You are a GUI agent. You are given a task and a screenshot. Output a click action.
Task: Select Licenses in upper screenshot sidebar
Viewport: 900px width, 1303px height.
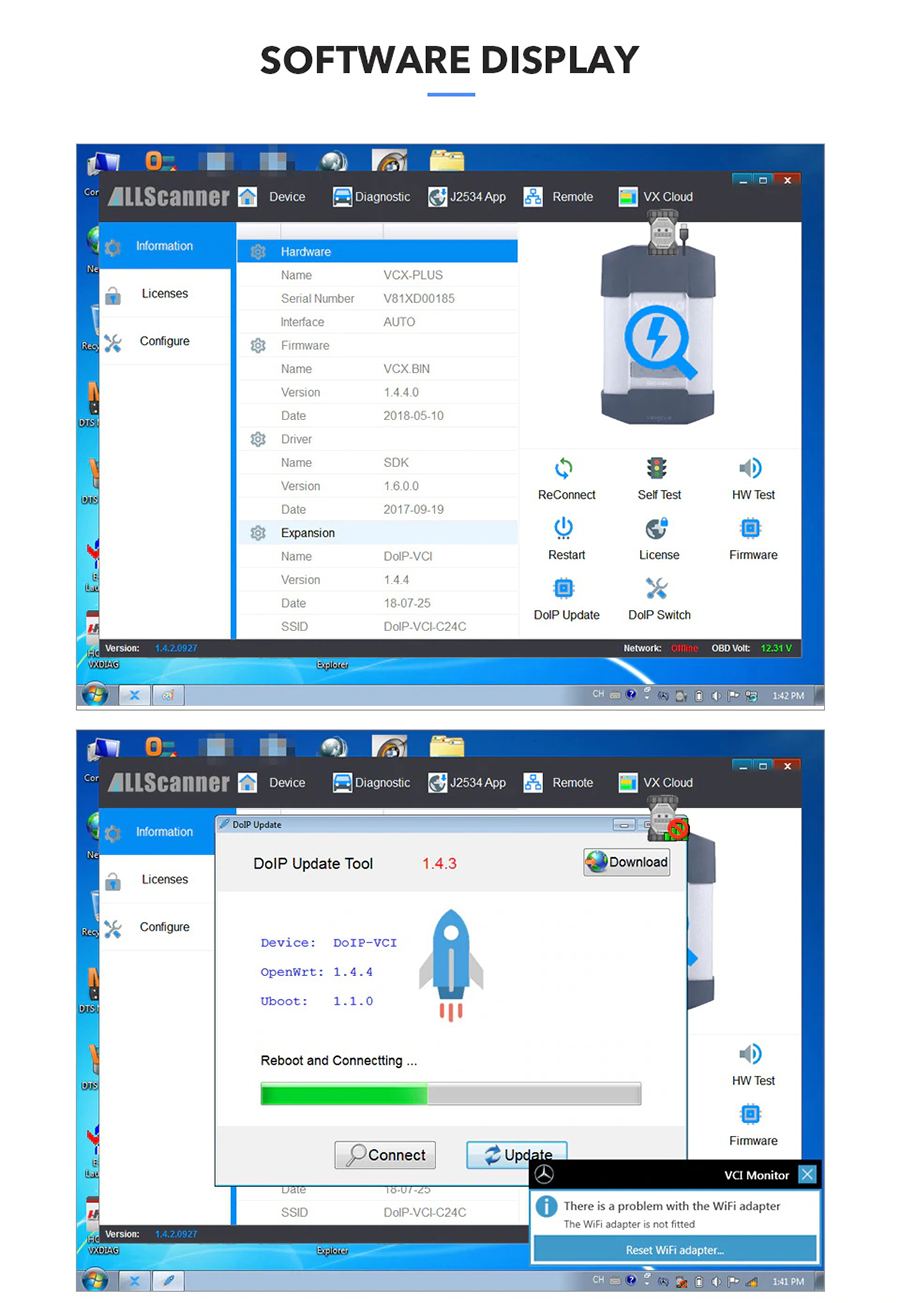point(165,294)
